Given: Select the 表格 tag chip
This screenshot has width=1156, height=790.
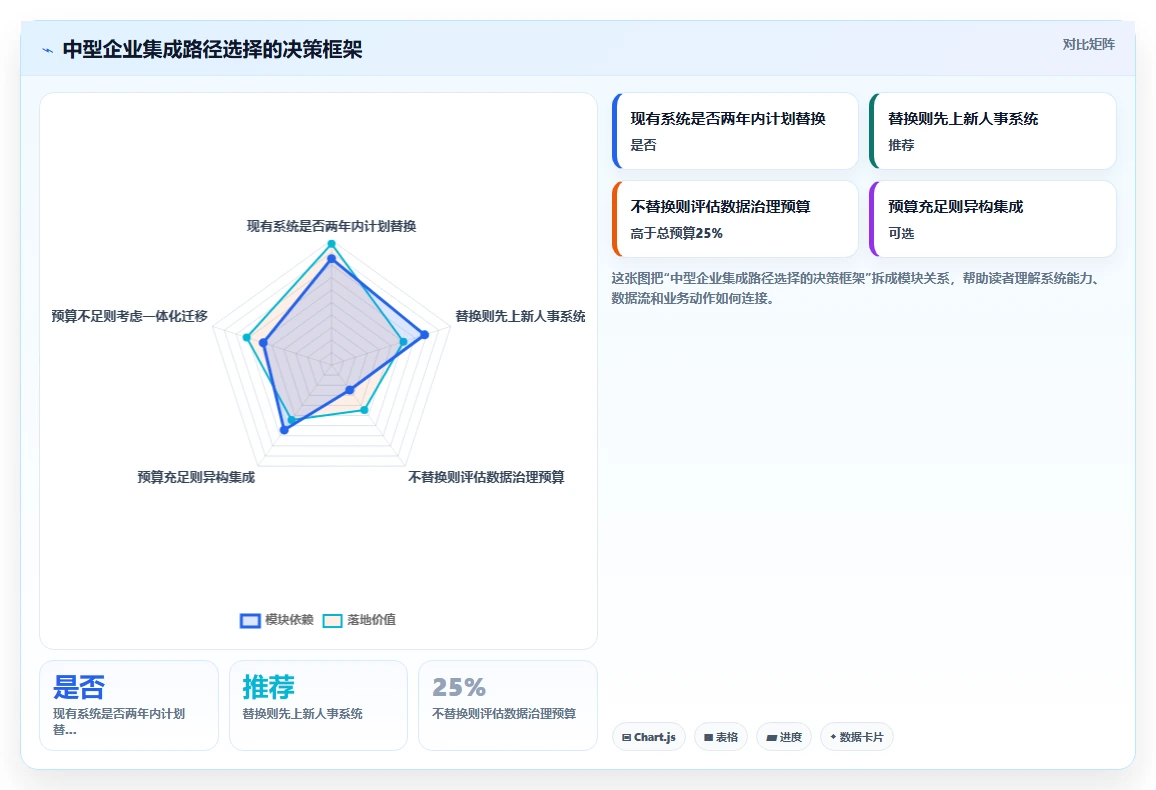Looking at the screenshot, I should tap(721, 737).
